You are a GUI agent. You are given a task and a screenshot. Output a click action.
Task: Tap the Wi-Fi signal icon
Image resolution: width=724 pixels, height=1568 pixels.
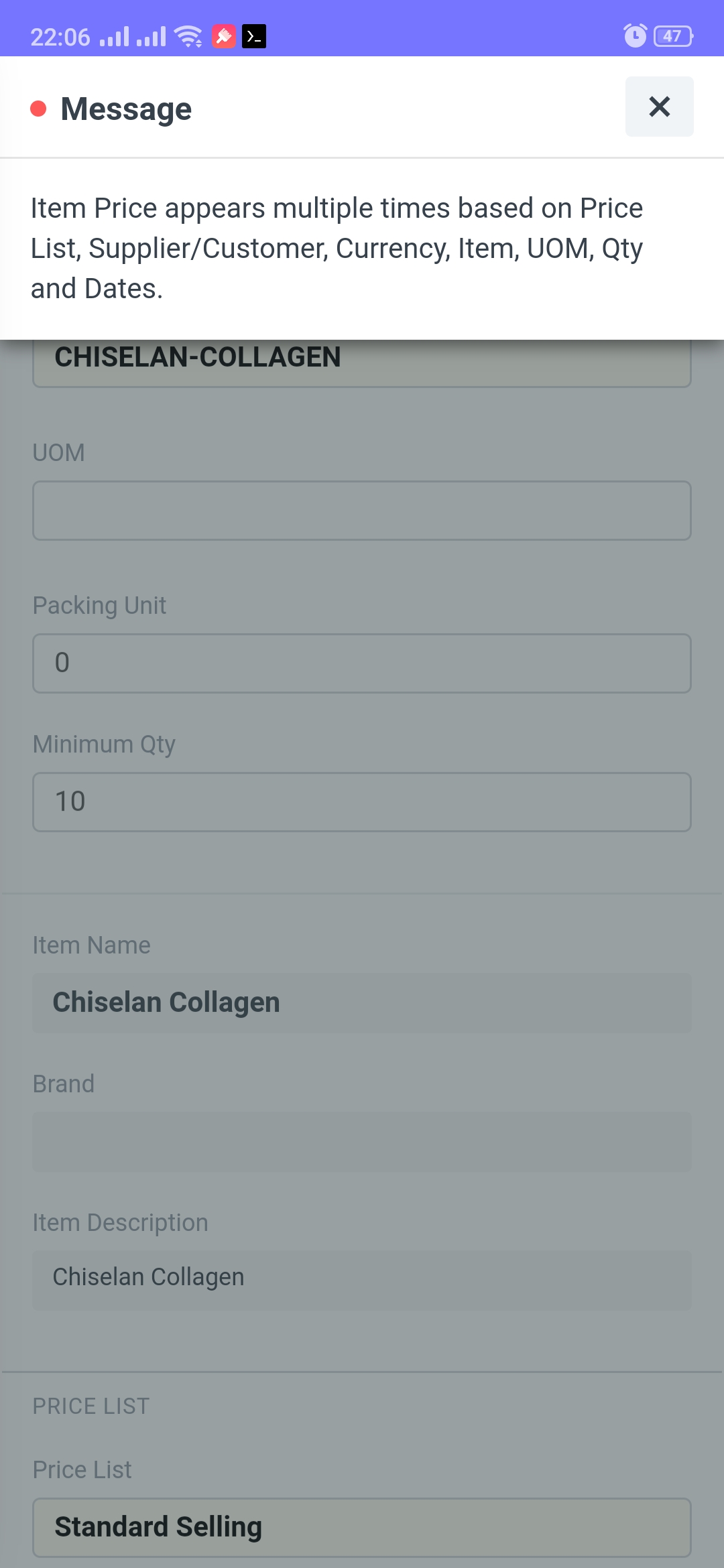(188, 36)
